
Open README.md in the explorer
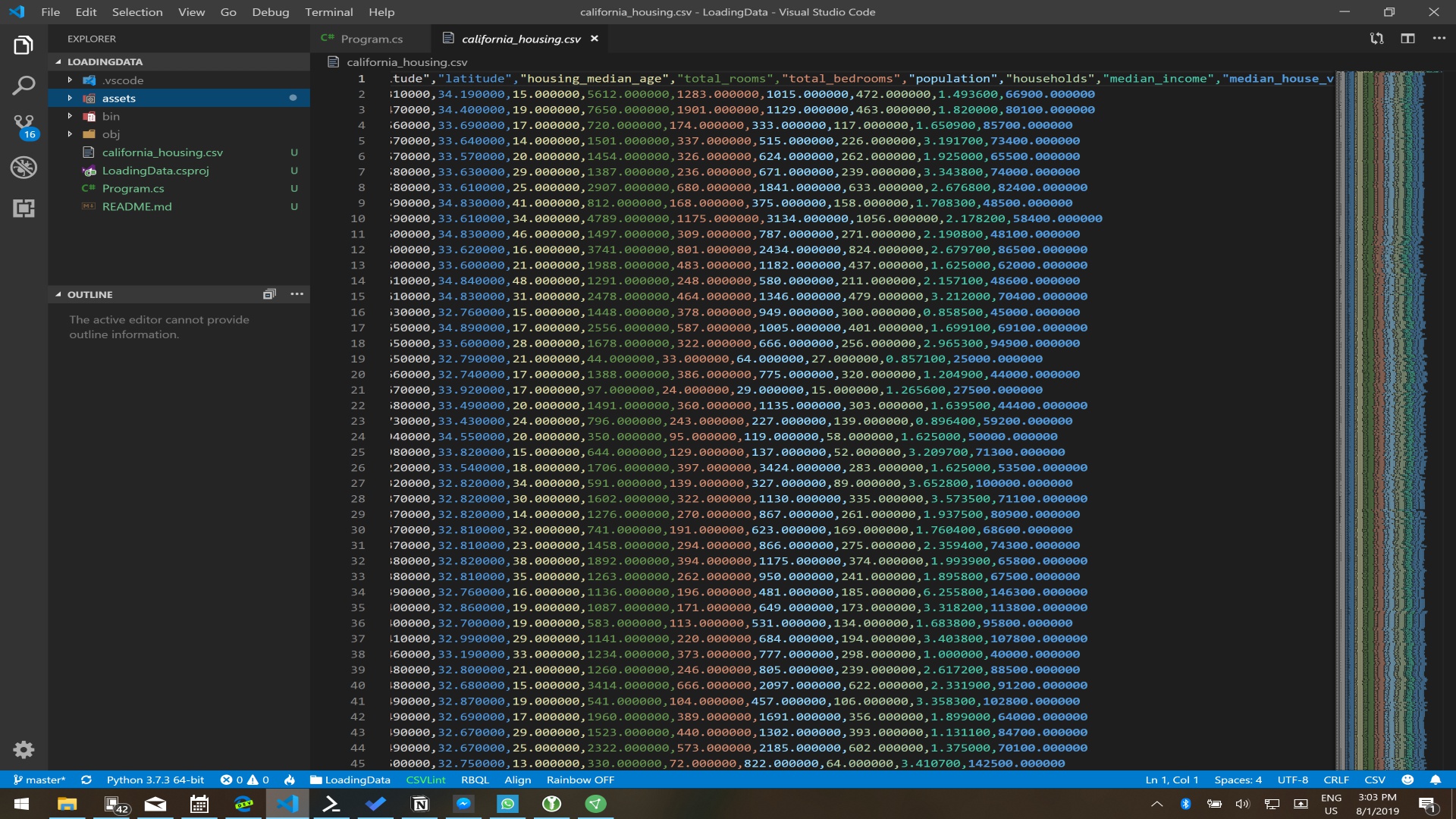136,206
